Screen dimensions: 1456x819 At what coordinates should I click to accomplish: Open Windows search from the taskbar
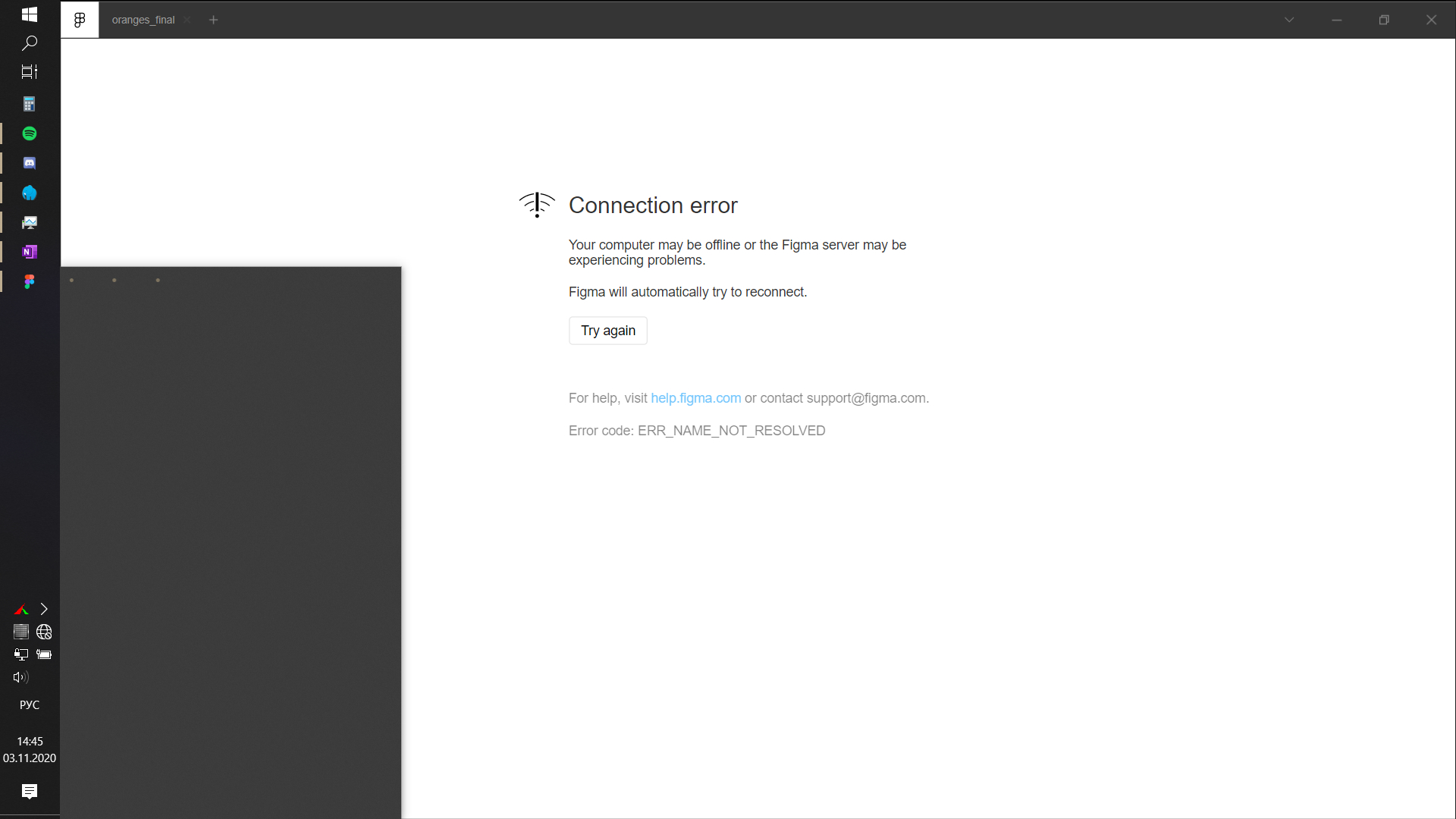[x=30, y=43]
